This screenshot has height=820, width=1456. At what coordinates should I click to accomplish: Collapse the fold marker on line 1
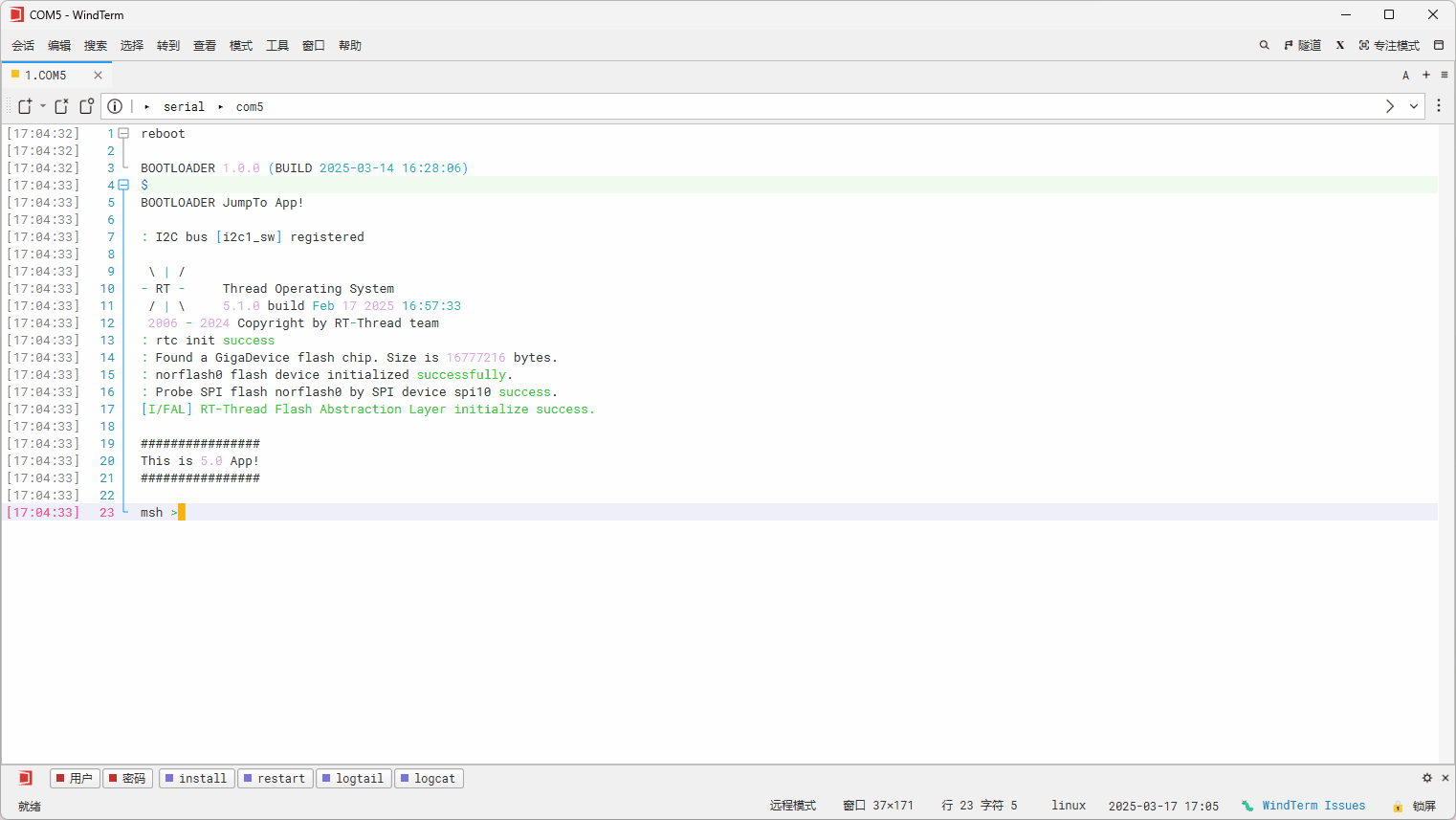pyautogui.click(x=123, y=134)
